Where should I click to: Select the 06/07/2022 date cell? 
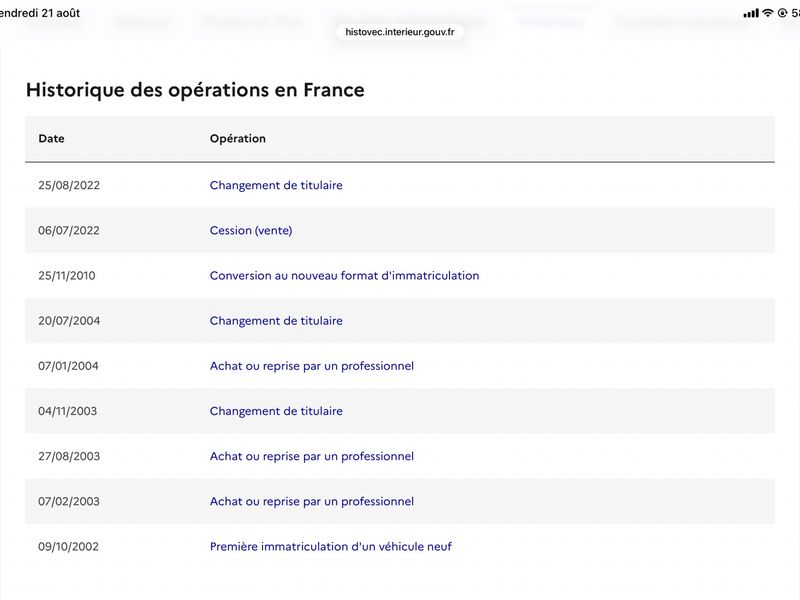point(69,231)
